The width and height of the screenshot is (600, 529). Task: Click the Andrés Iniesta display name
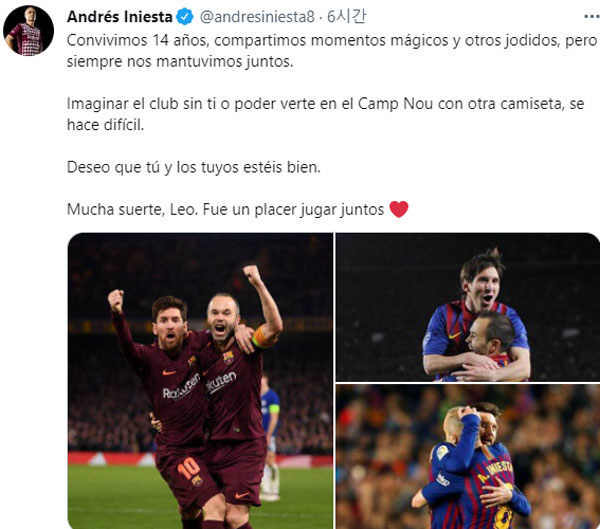(x=120, y=17)
